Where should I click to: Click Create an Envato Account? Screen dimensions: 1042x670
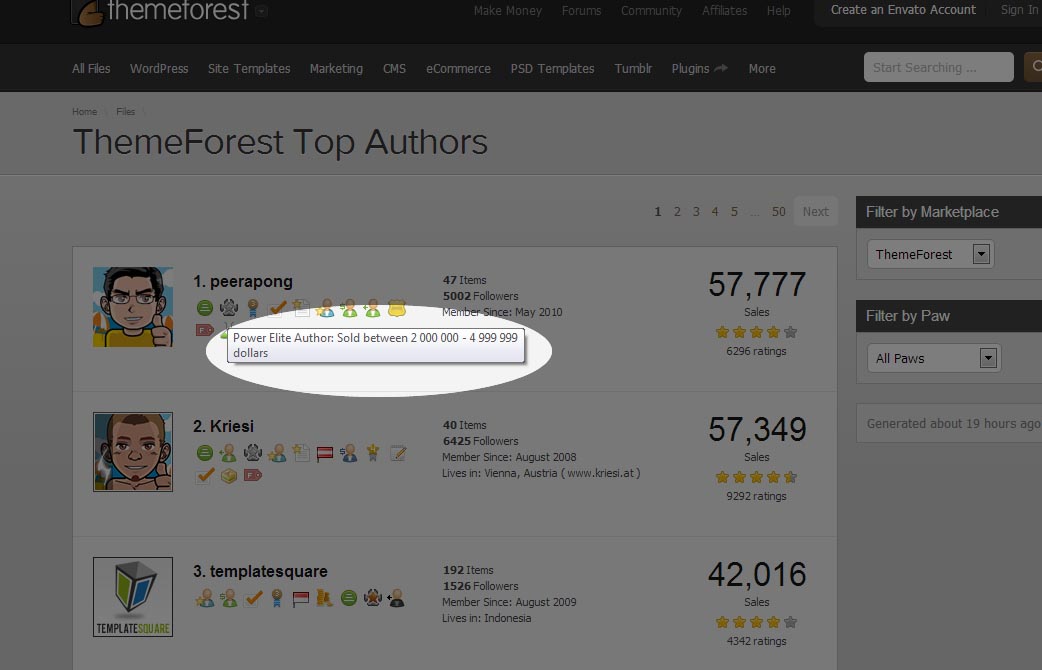tap(903, 10)
